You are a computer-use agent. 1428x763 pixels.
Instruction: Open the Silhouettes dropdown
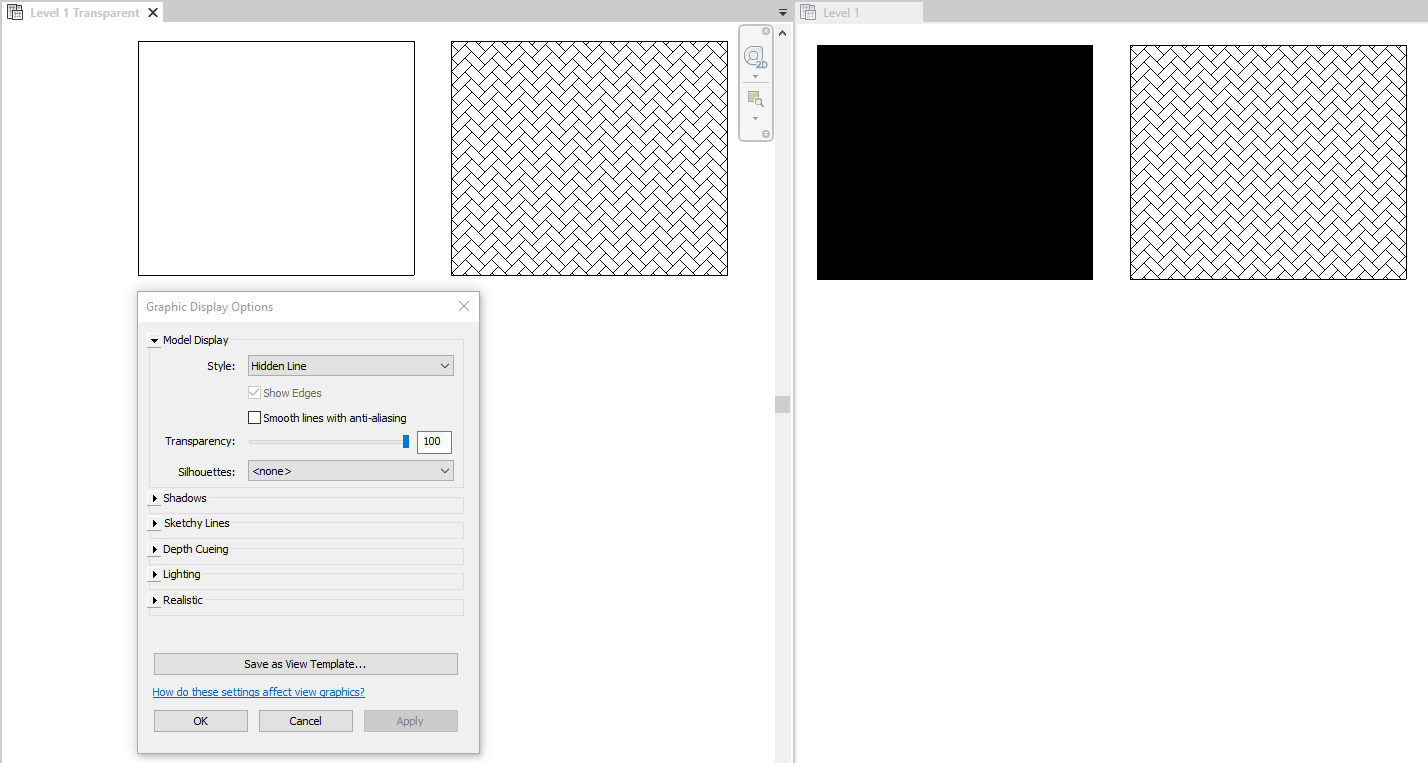pos(349,470)
